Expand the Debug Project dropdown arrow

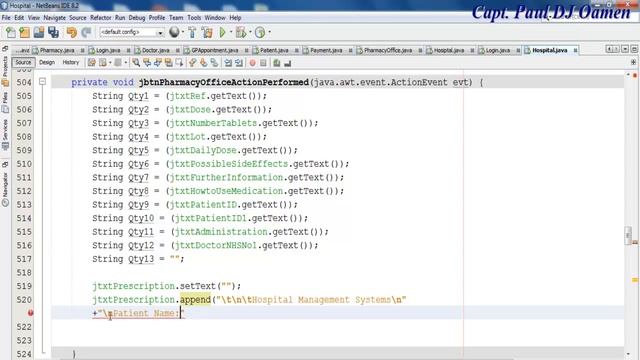click(250, 32)
